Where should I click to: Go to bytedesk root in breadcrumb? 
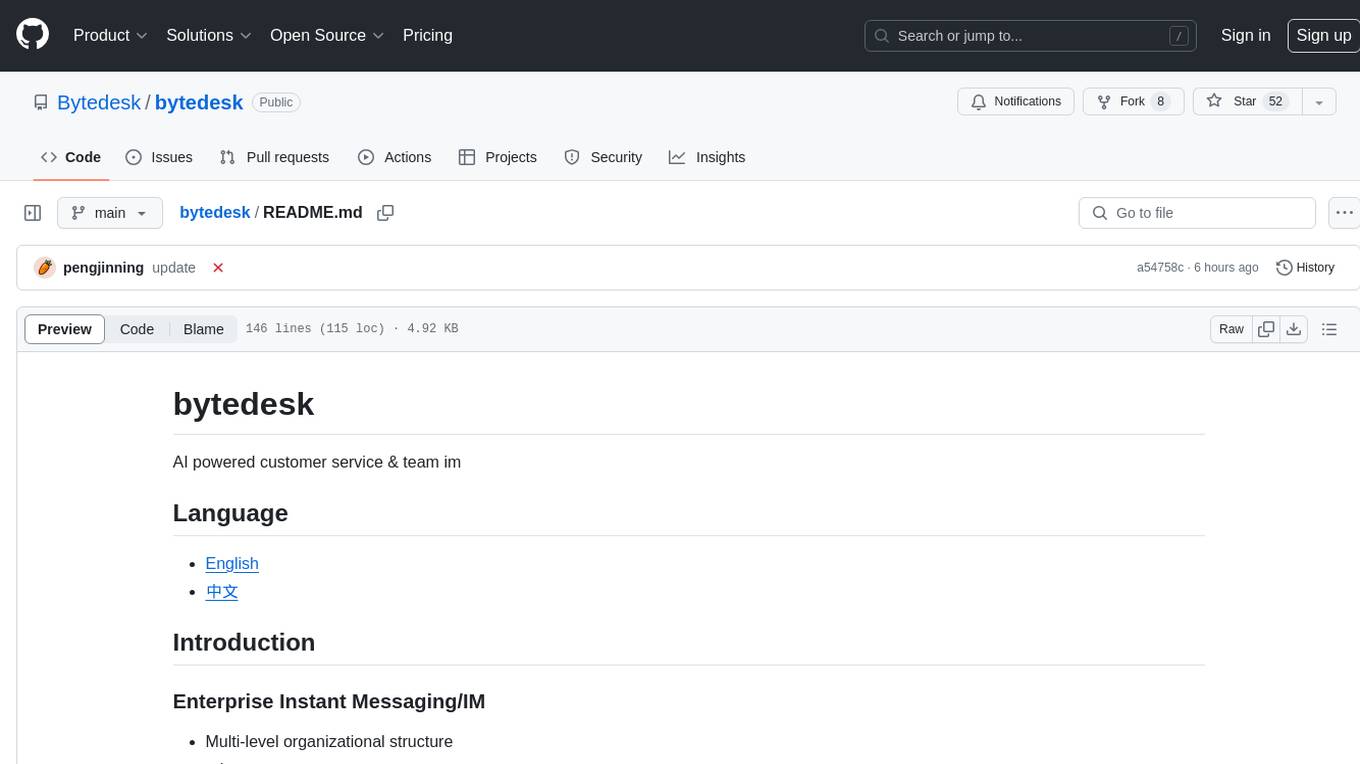[215, 212]
